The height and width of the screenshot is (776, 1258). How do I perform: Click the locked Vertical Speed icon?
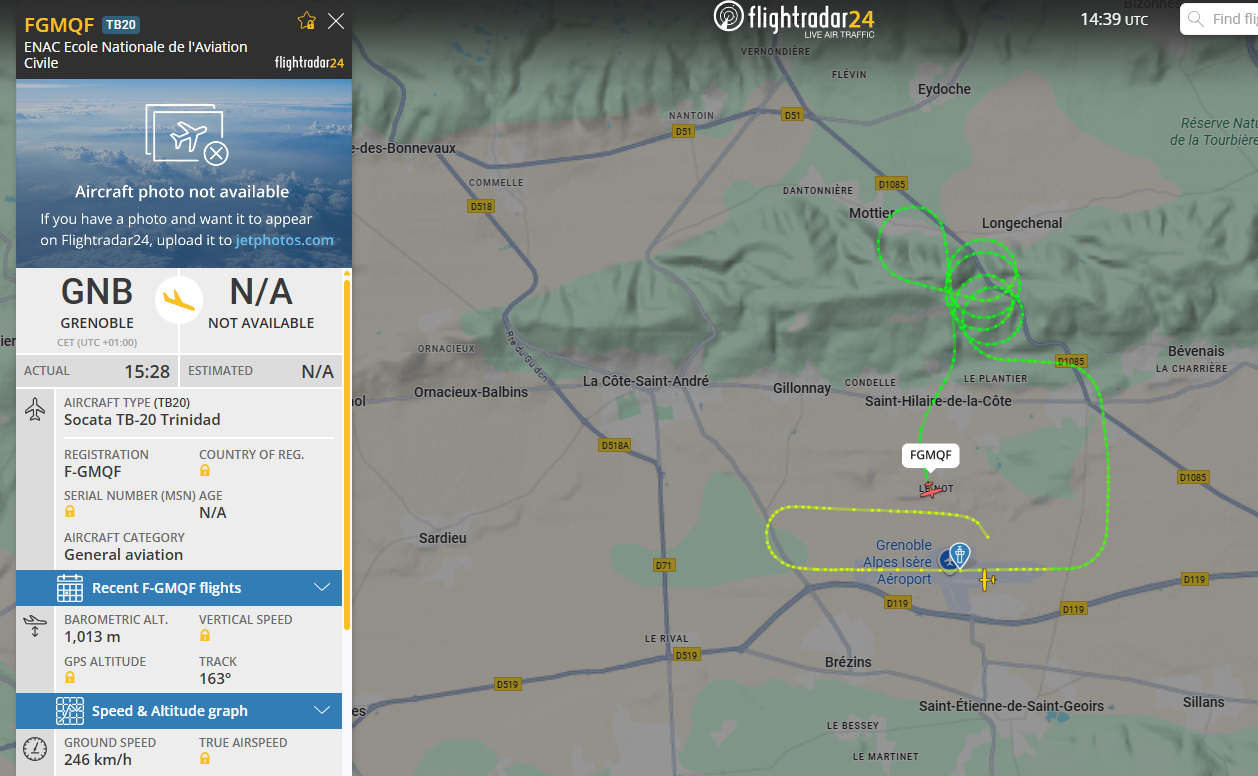[x=205, y=635]
